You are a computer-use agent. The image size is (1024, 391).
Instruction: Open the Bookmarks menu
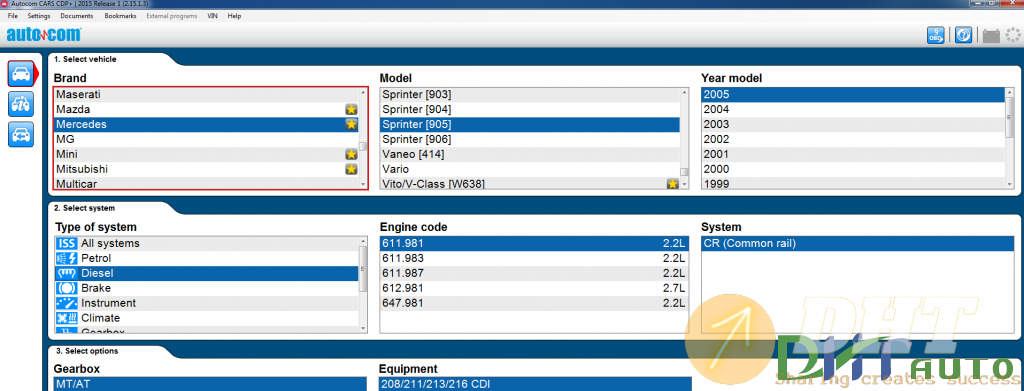tap(120, 16)
